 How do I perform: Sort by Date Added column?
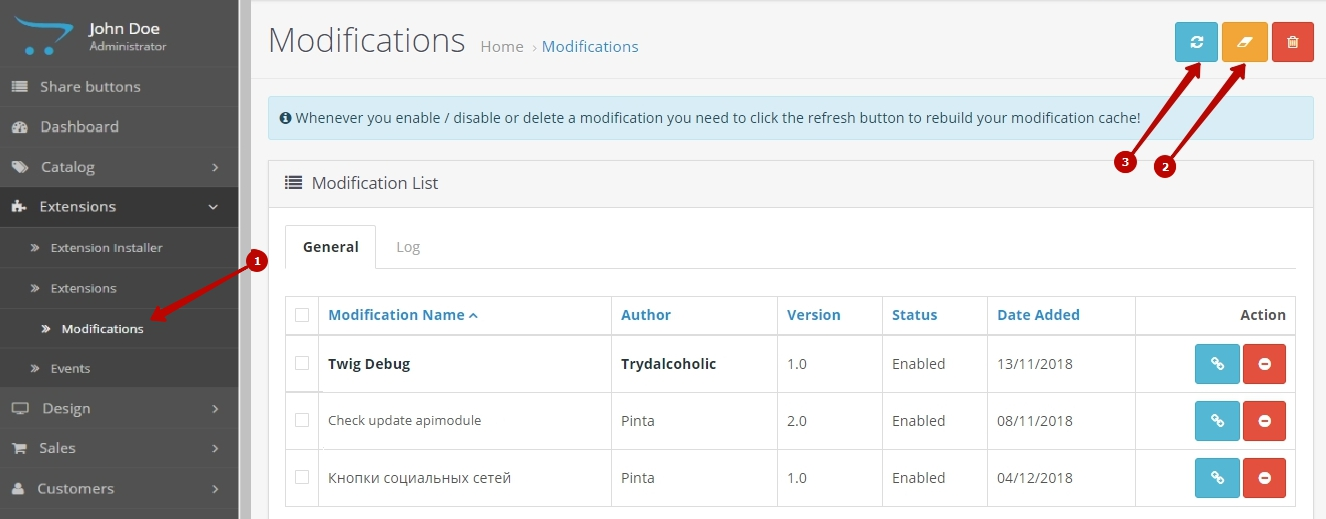(x=1038, y=315)
